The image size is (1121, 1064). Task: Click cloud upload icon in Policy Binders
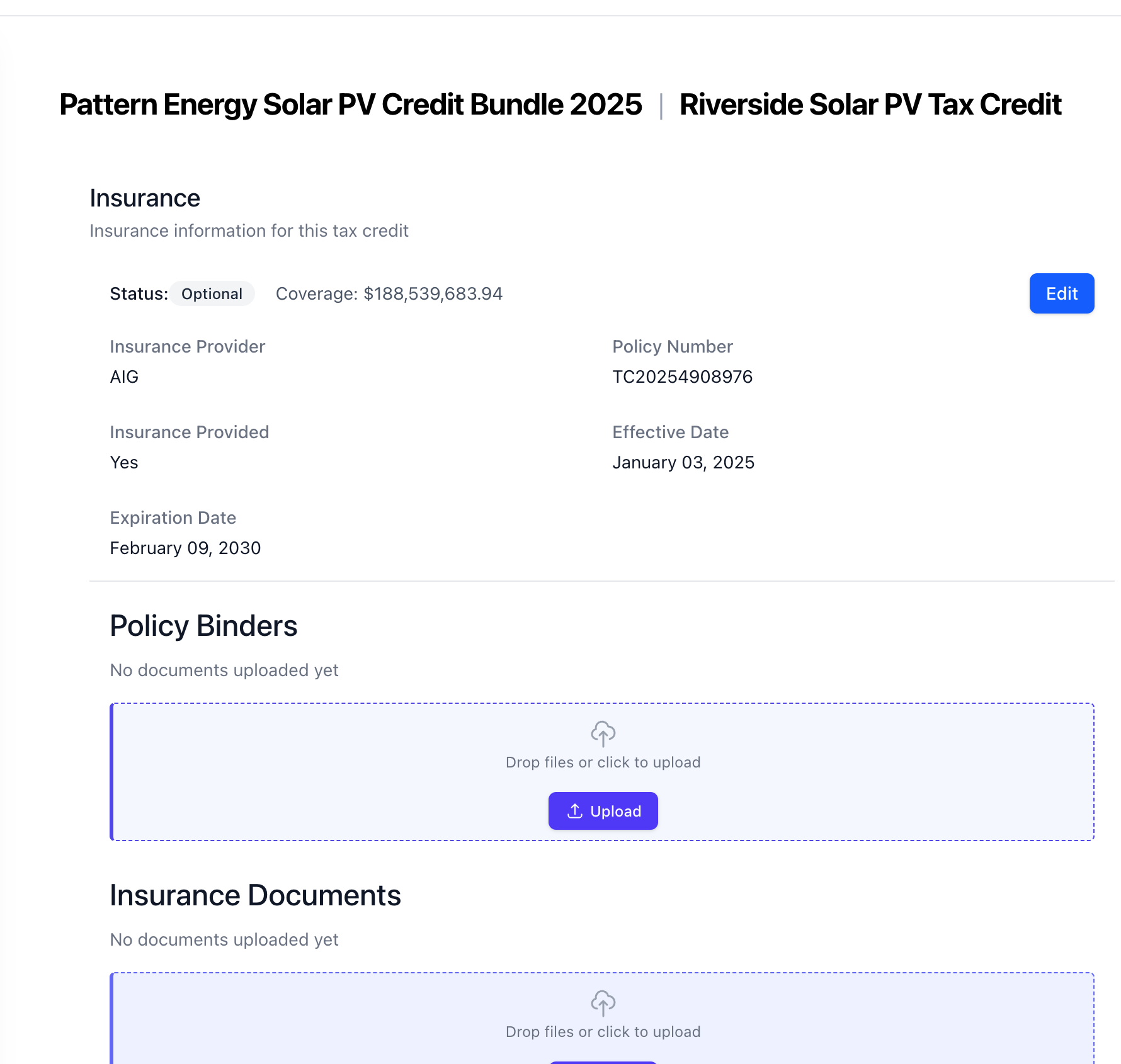(x=603, y=733)
